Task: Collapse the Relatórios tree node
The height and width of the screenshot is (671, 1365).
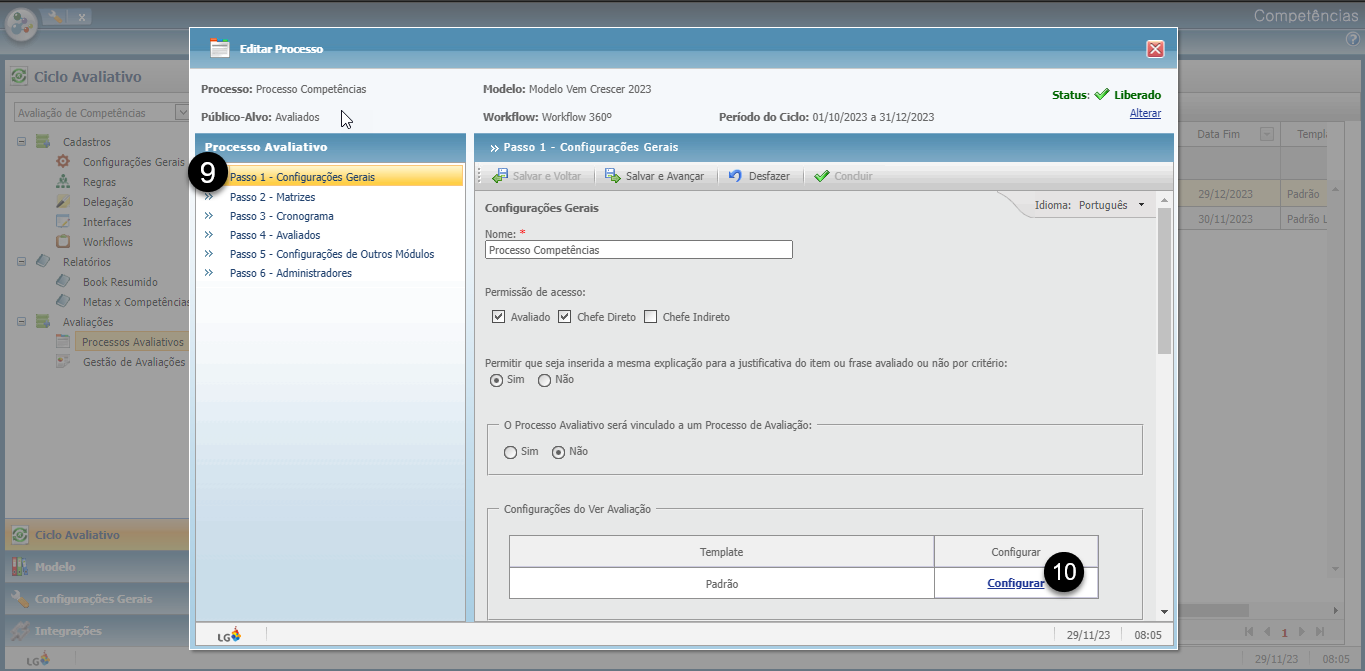Action: click(21, 262)
